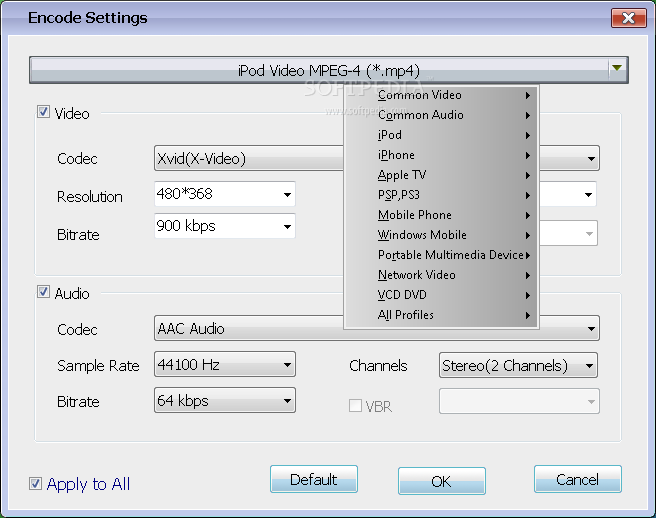Open the Common Audio submenu
Image resolution: width=656 pixels, height=518 pixels.
[x=441, y=115]
